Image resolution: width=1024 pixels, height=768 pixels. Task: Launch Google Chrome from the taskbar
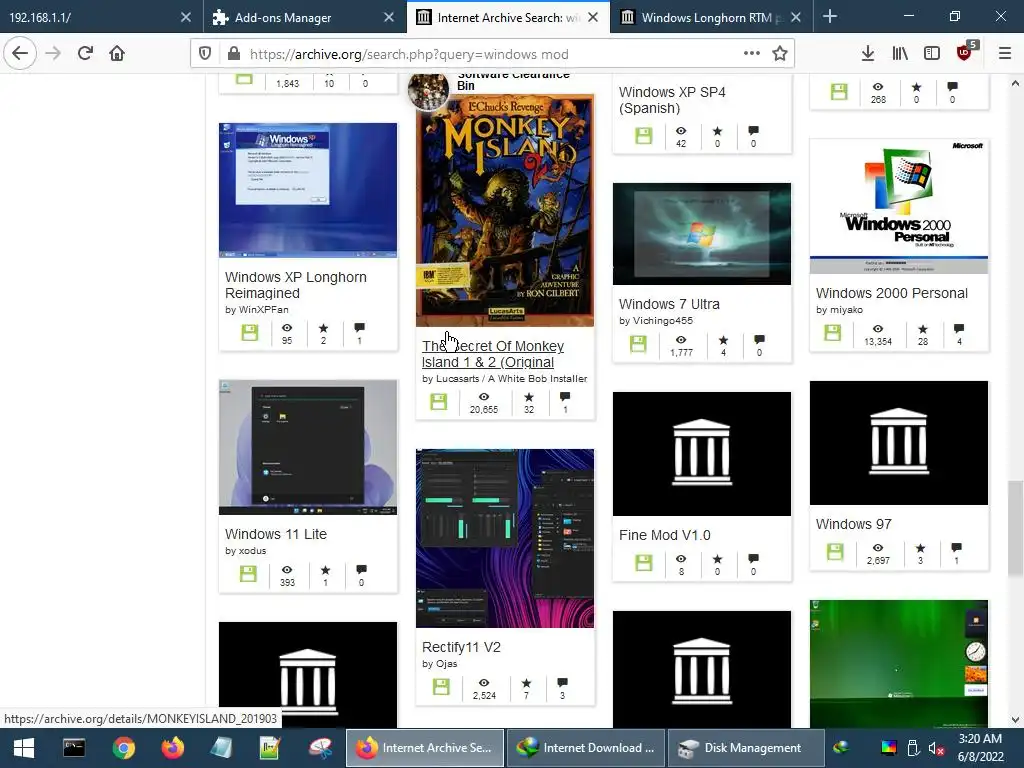point(123,748)
